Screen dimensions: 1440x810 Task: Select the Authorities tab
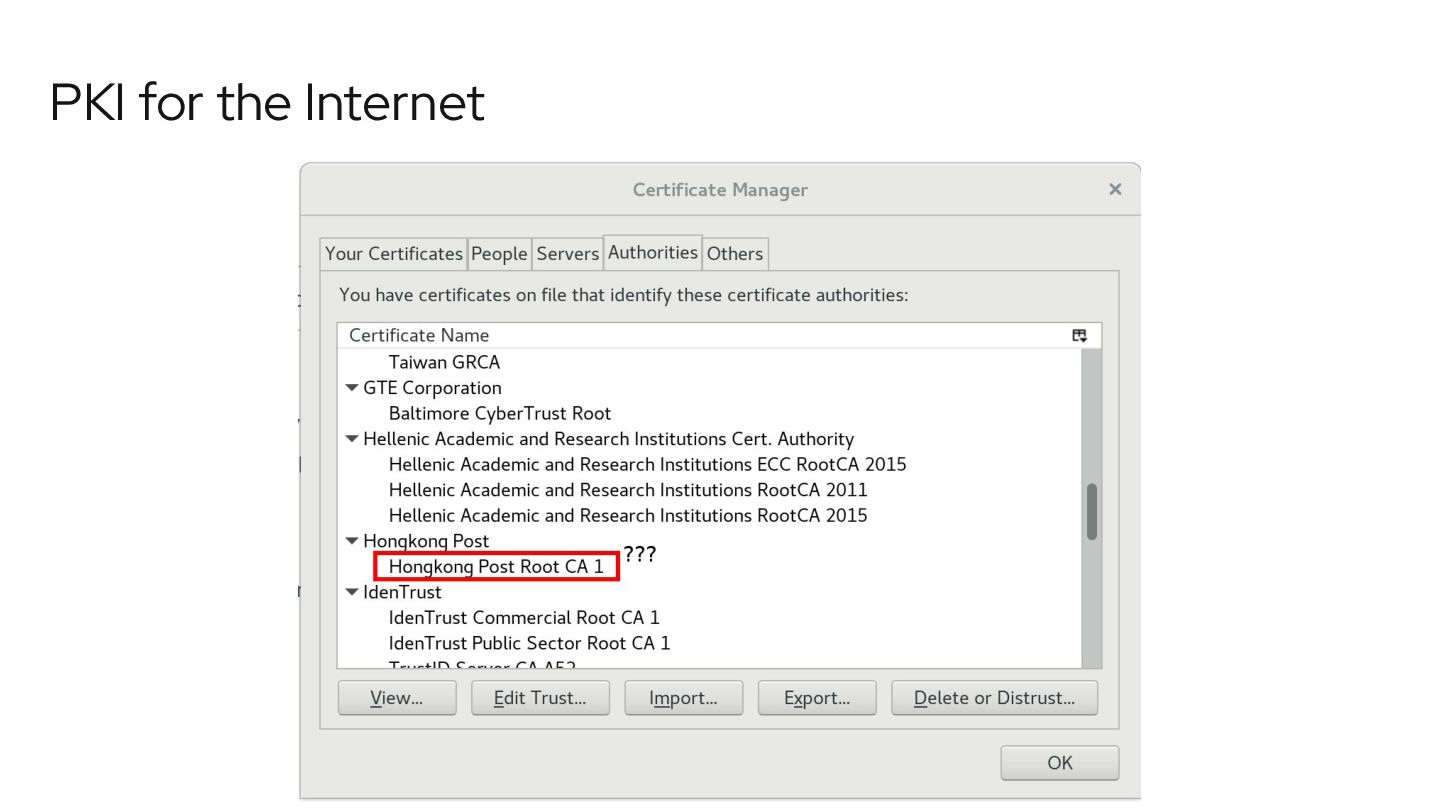(653, 253)
